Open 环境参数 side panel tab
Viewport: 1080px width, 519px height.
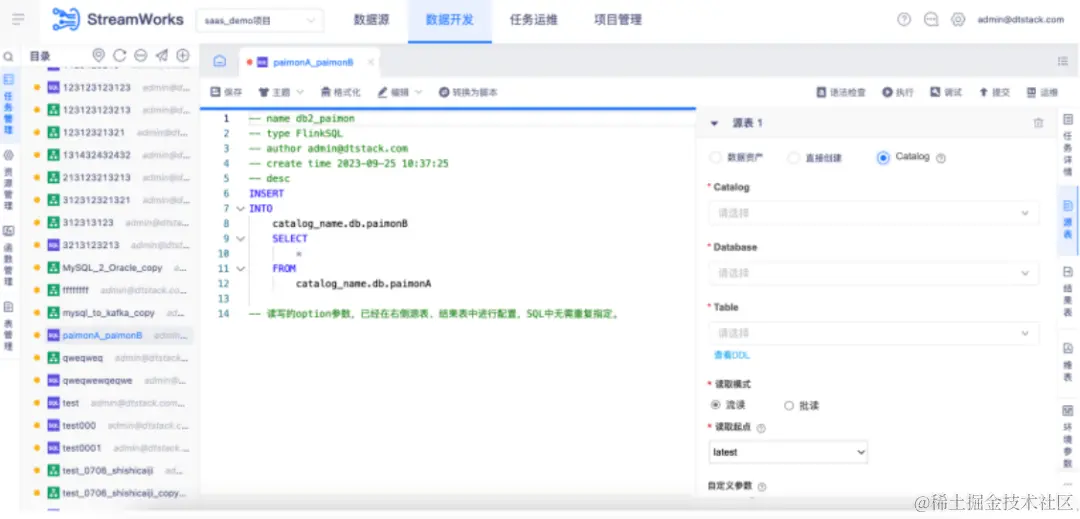(1068, 437)
